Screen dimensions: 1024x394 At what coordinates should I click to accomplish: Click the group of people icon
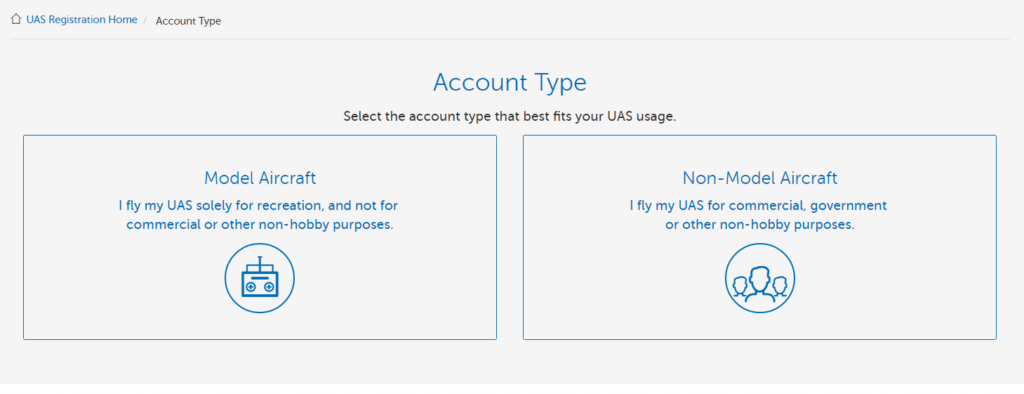click(760, 278)
